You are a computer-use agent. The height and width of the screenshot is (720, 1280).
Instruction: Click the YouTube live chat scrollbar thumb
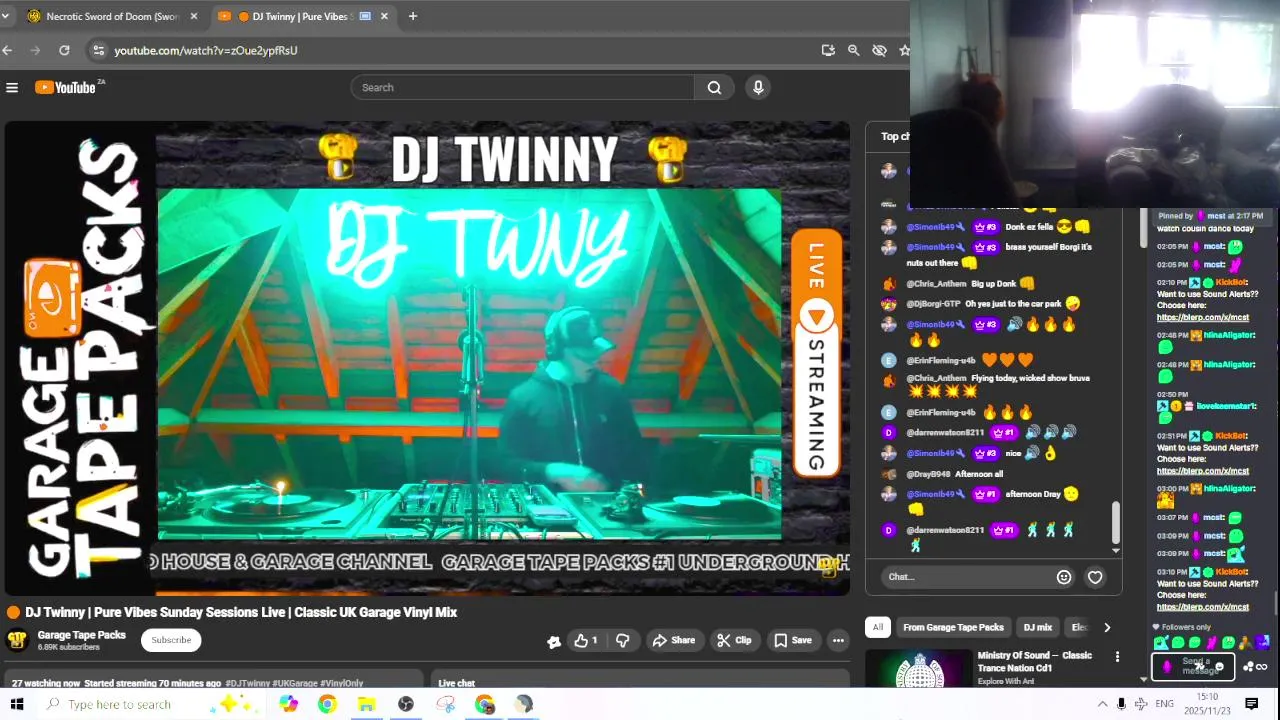[x=1116, y=524]
